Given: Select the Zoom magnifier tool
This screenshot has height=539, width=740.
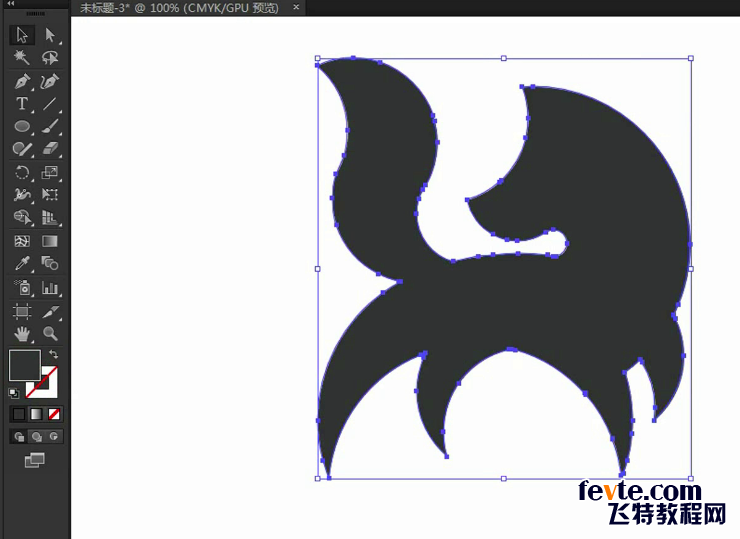Looking at the screenshot, I should point(50,333).
